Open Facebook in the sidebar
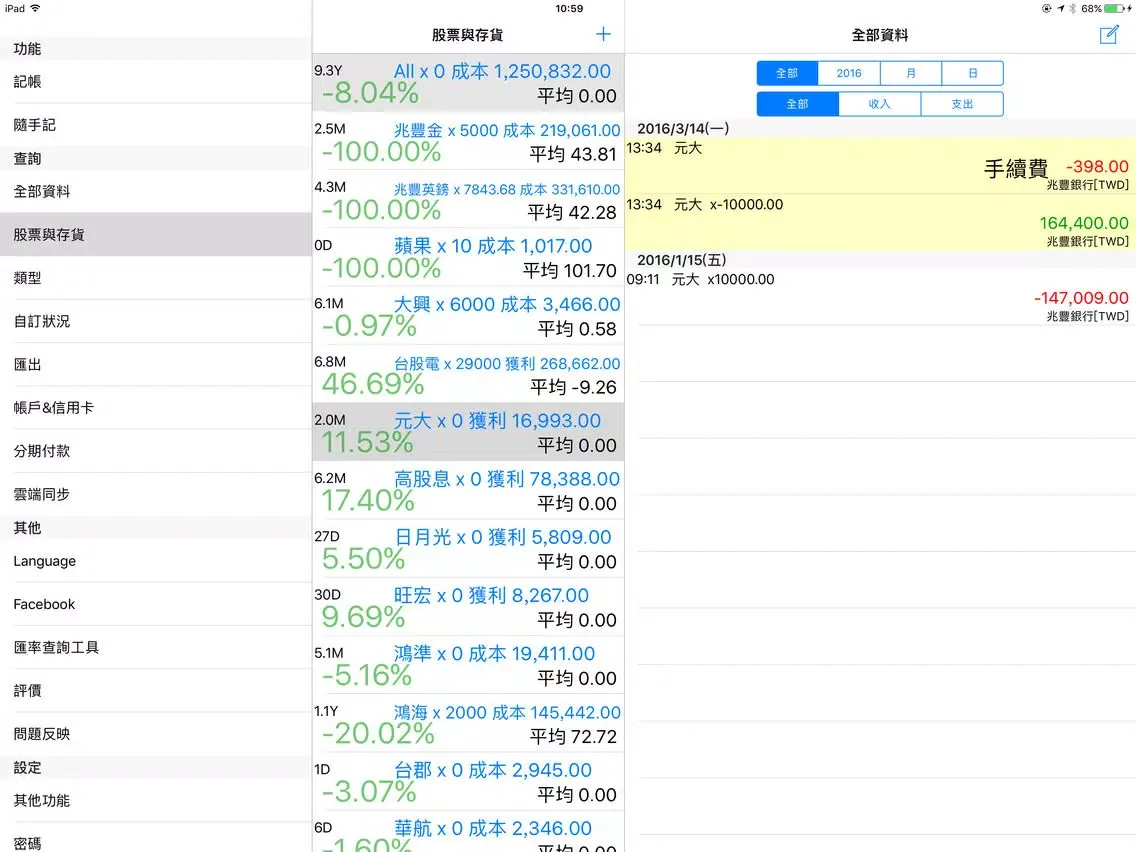 pos(156,604)
